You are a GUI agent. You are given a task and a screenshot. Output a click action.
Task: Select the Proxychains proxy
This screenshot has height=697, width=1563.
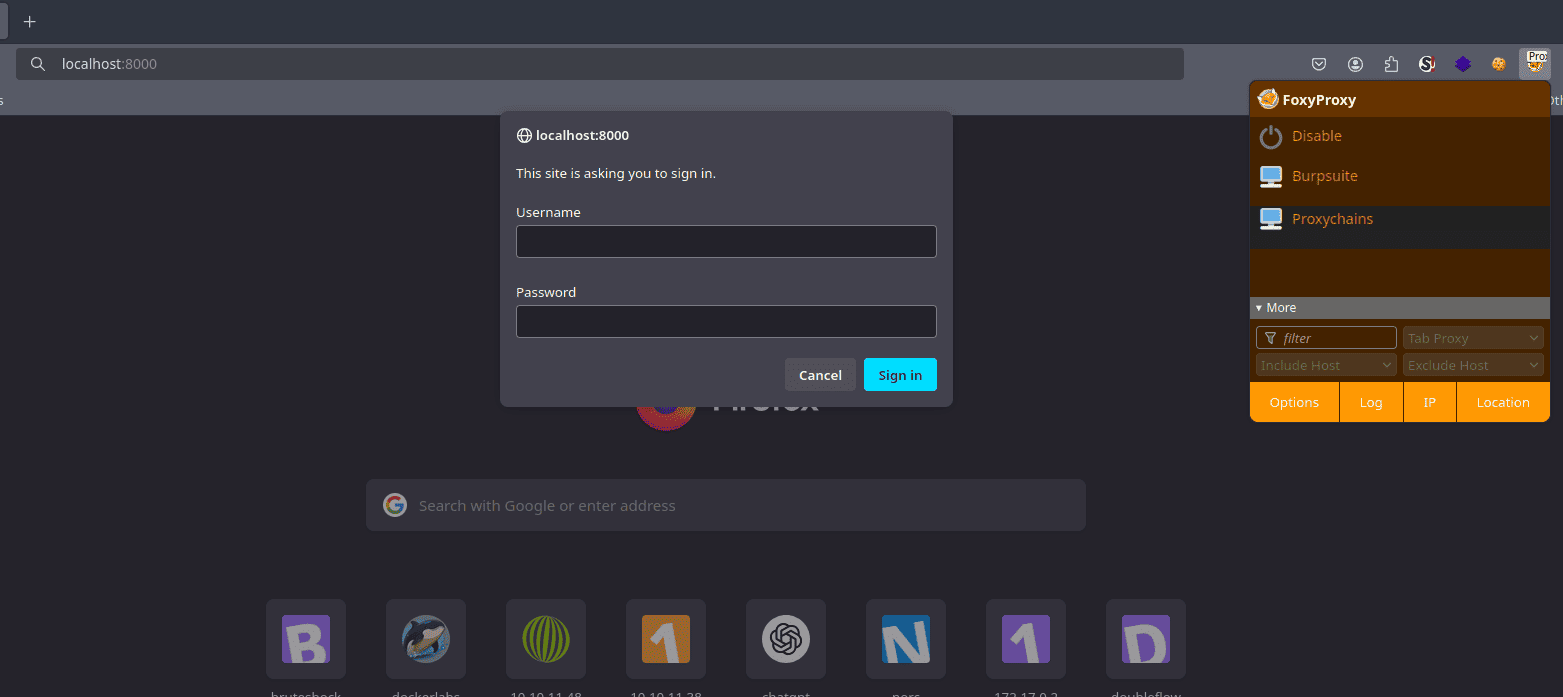pos(1332,219)
